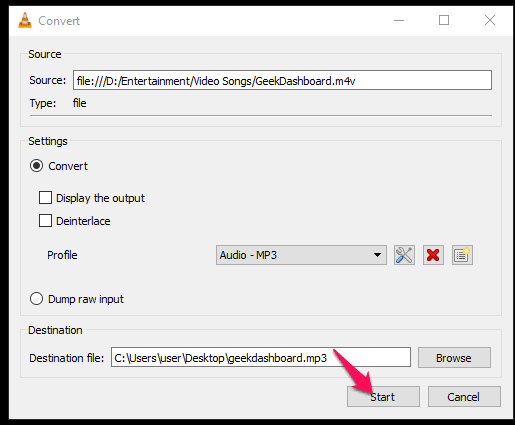Minimize the Convert dialog window

point(399,20)
